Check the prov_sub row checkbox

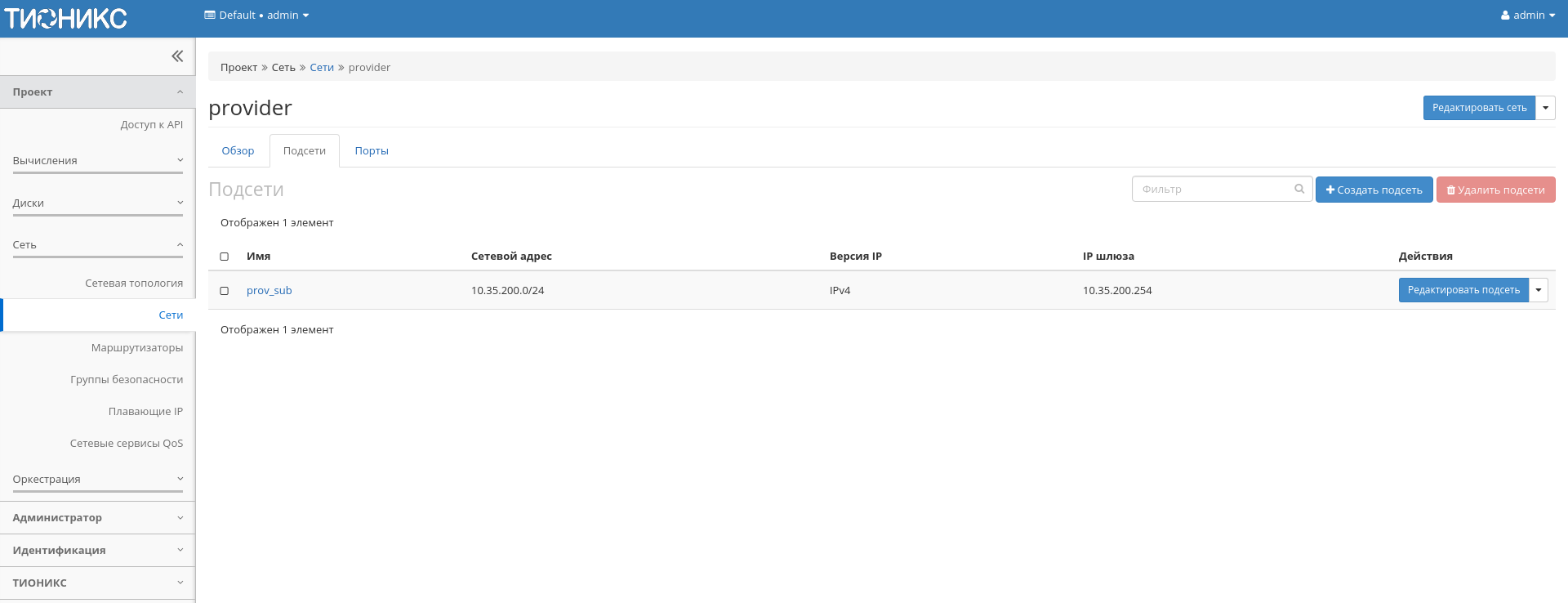pyautogui.click(x=225, y=291)
